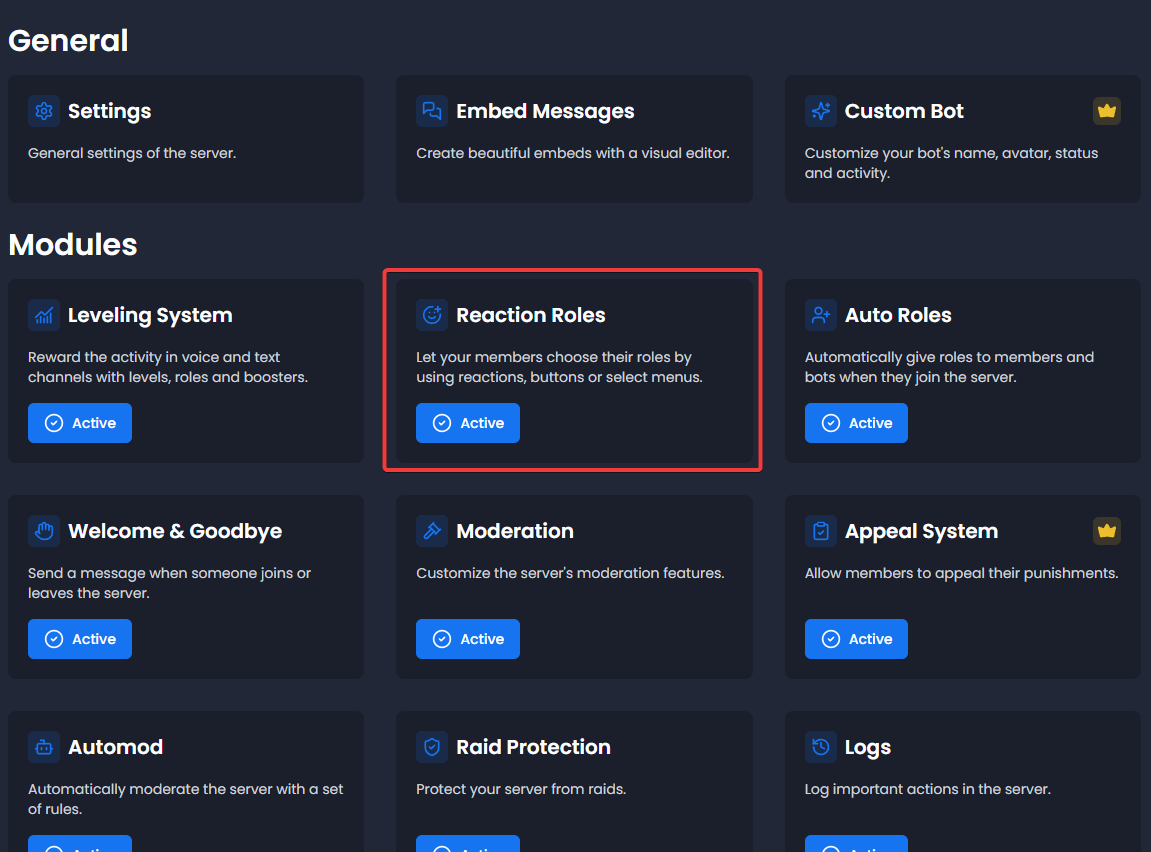Image resolution: width=1151 pixels, height=852 pixels.
Task: Click the Reaction Roles smiley icon
Action: [432, 315]
